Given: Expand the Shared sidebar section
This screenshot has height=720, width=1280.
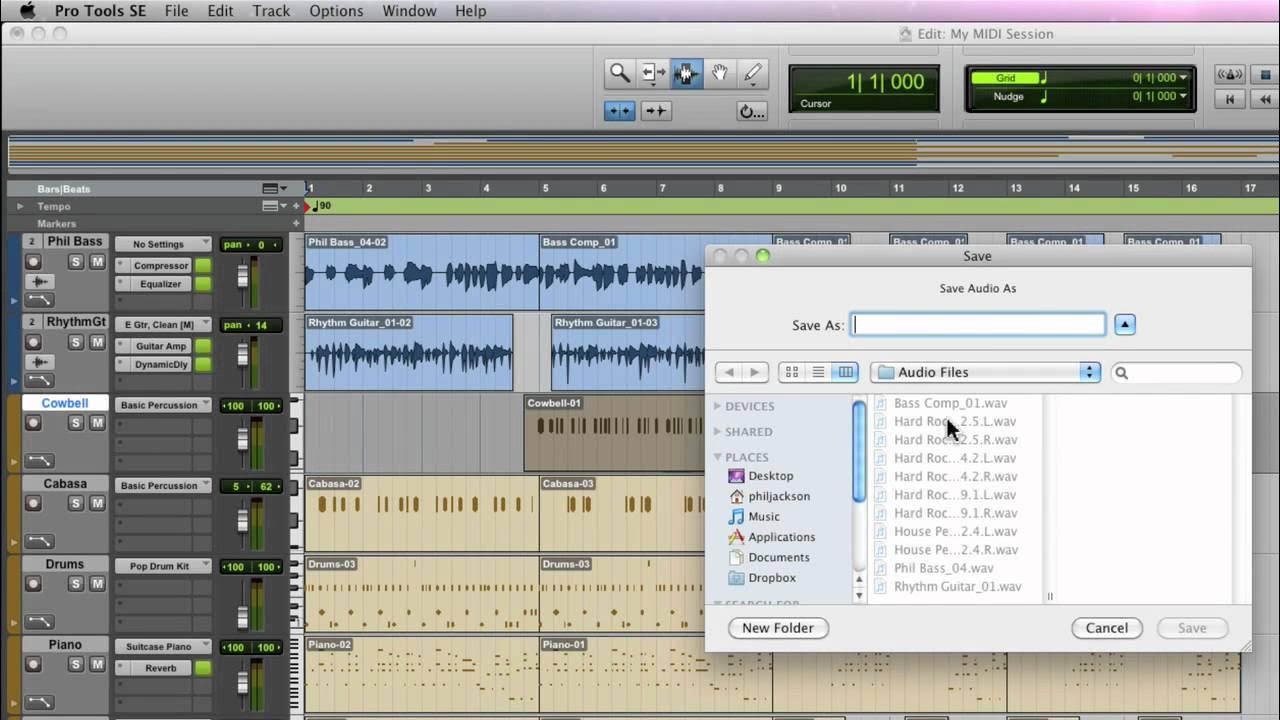Looking at the screenshot, I should [717, 432].
